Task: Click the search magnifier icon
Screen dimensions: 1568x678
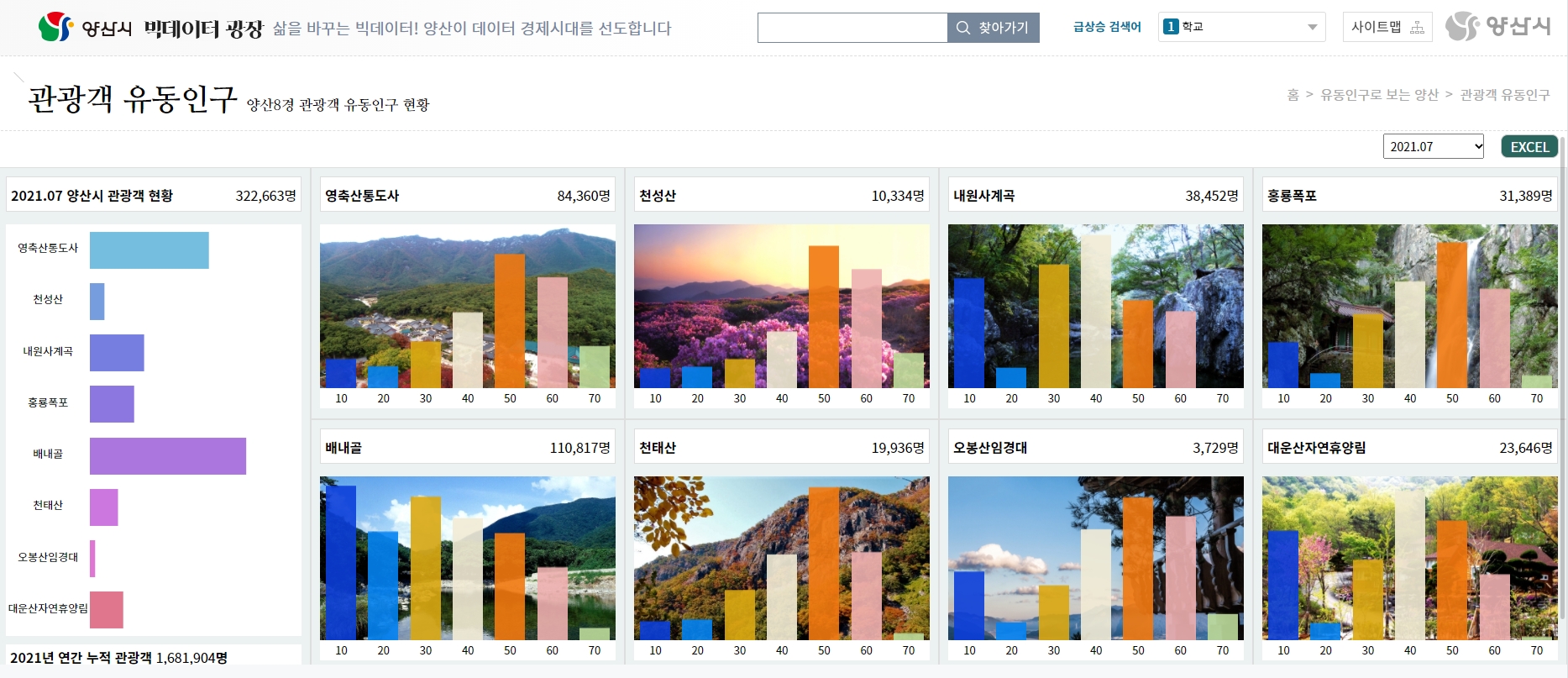Action: click(x=963, y=28)
